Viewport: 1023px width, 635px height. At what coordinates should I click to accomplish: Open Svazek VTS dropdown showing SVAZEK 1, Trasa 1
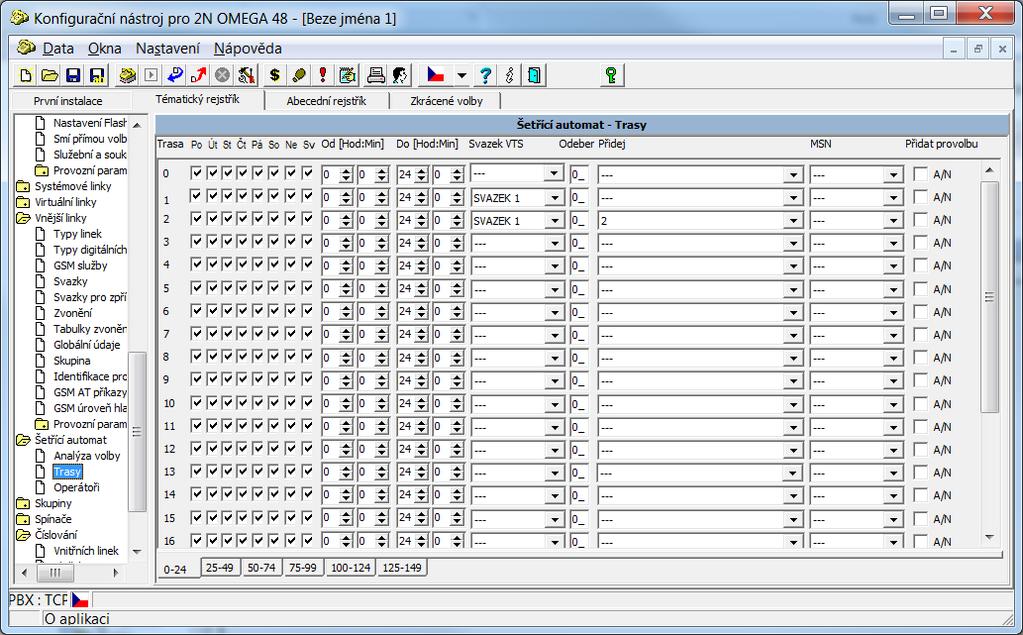click(x=554, y=198)
